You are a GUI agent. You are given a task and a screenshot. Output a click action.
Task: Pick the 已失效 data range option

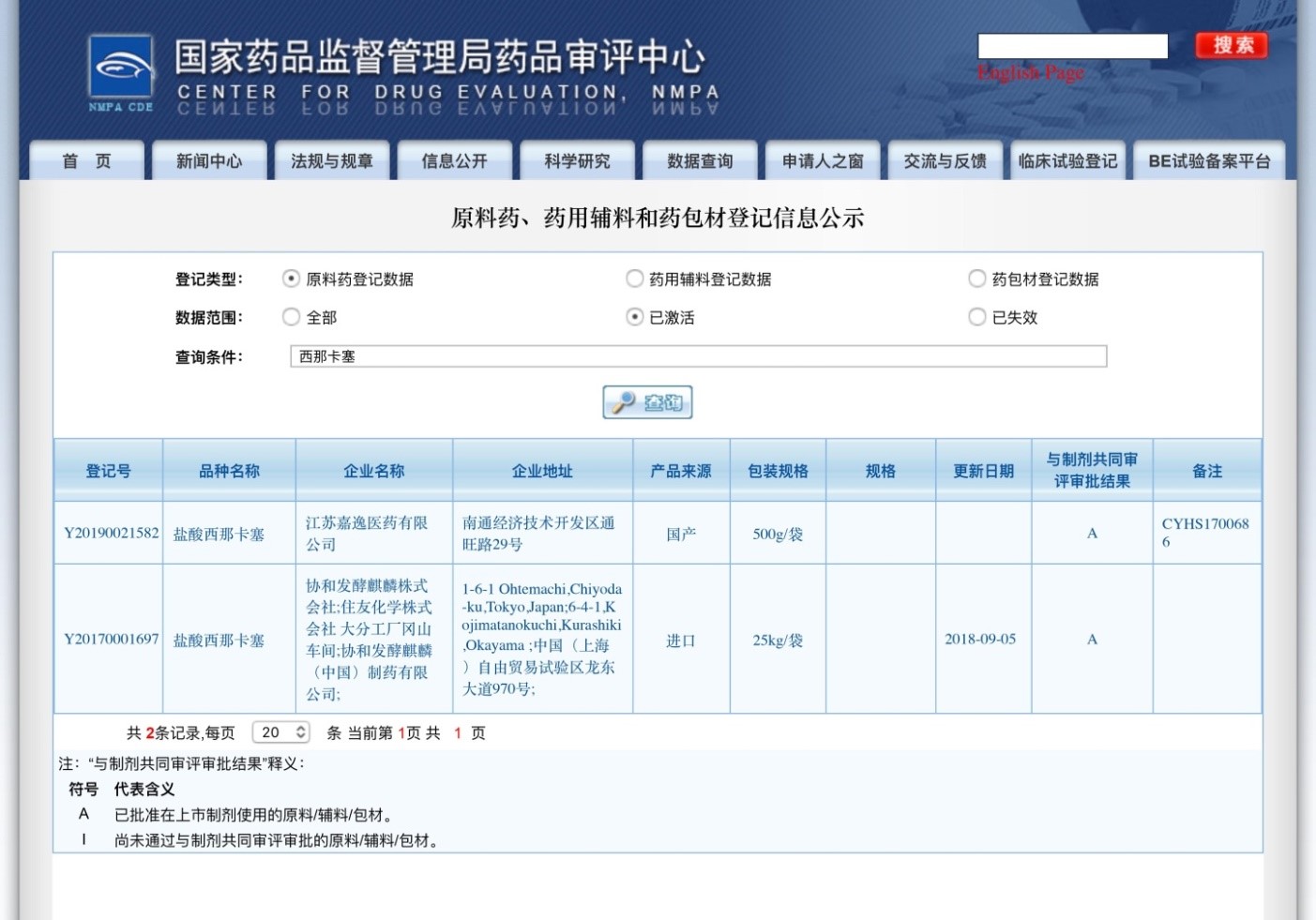coord(977,317)
